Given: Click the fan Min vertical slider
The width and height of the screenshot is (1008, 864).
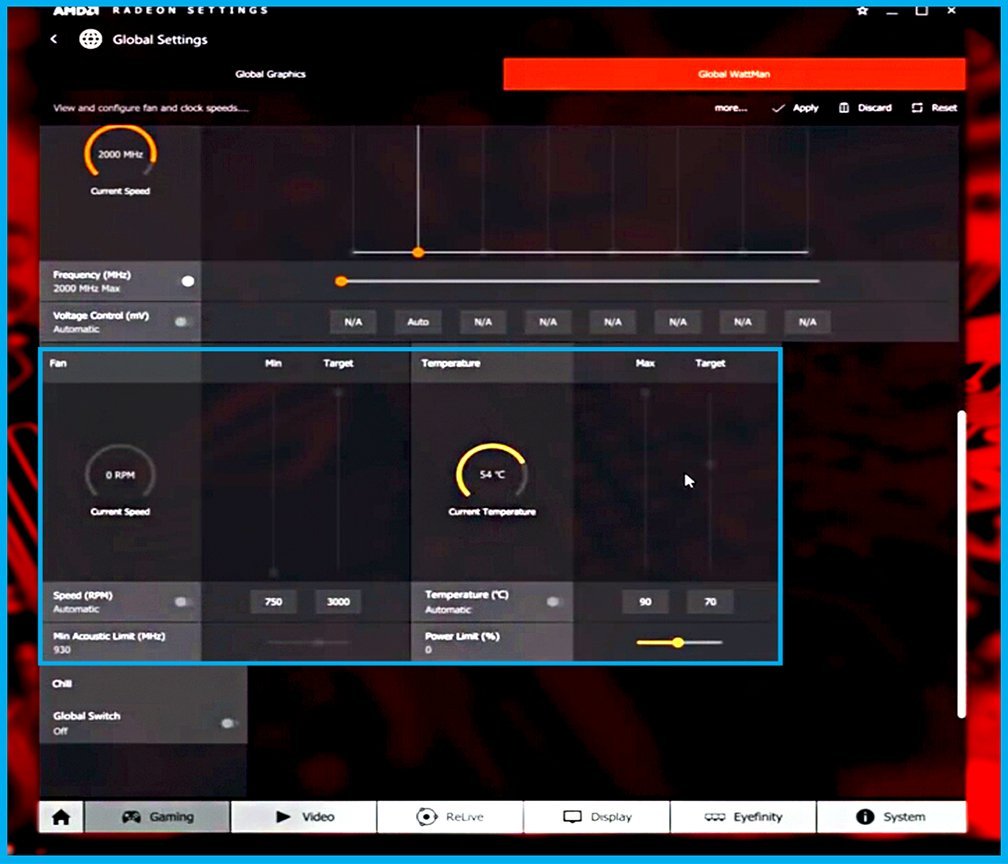Looking at the screenshot, I should point(273,482).
